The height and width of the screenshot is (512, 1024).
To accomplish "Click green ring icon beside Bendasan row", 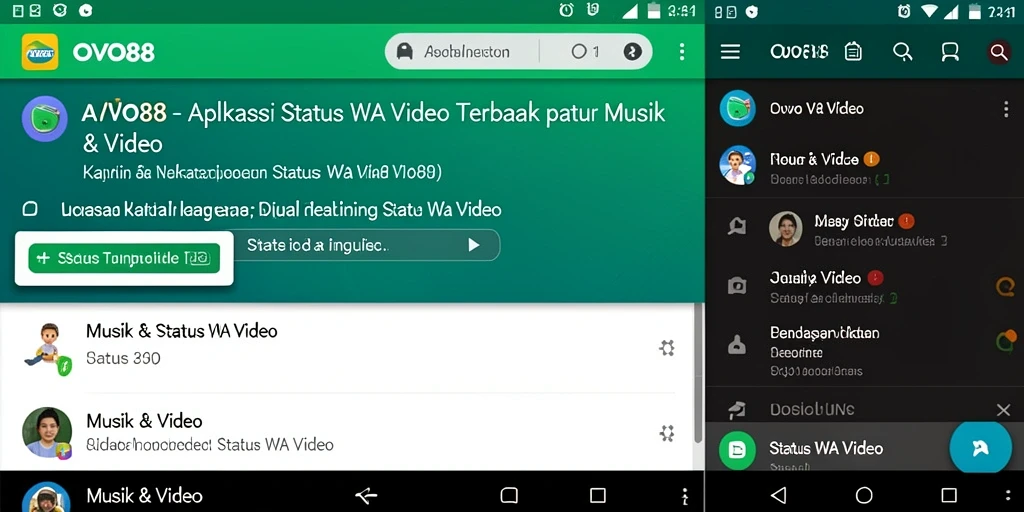I will coord(1006,340).
